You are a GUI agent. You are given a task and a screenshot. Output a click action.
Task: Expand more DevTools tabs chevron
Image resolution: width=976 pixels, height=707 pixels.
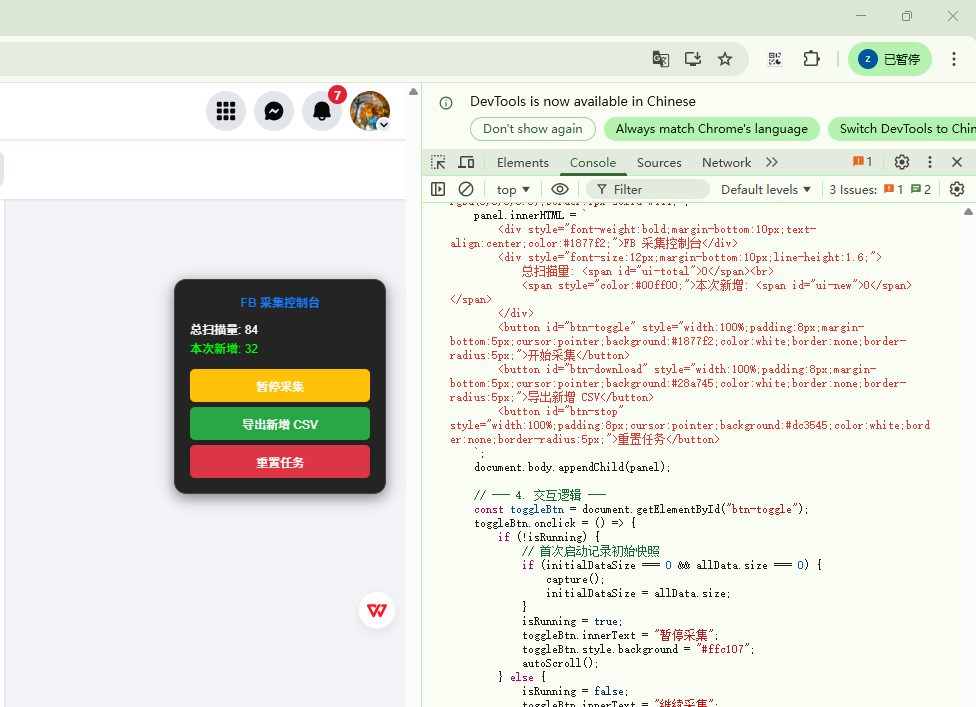tap(772, 162)
